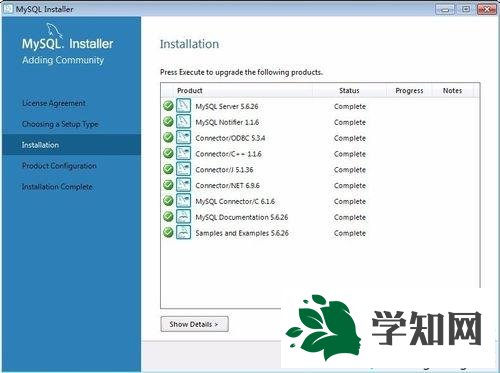This screenshot has height=373, width=500.
Task: Click the product icon for Connector/J 5.1.36
Action: [183, 169]
